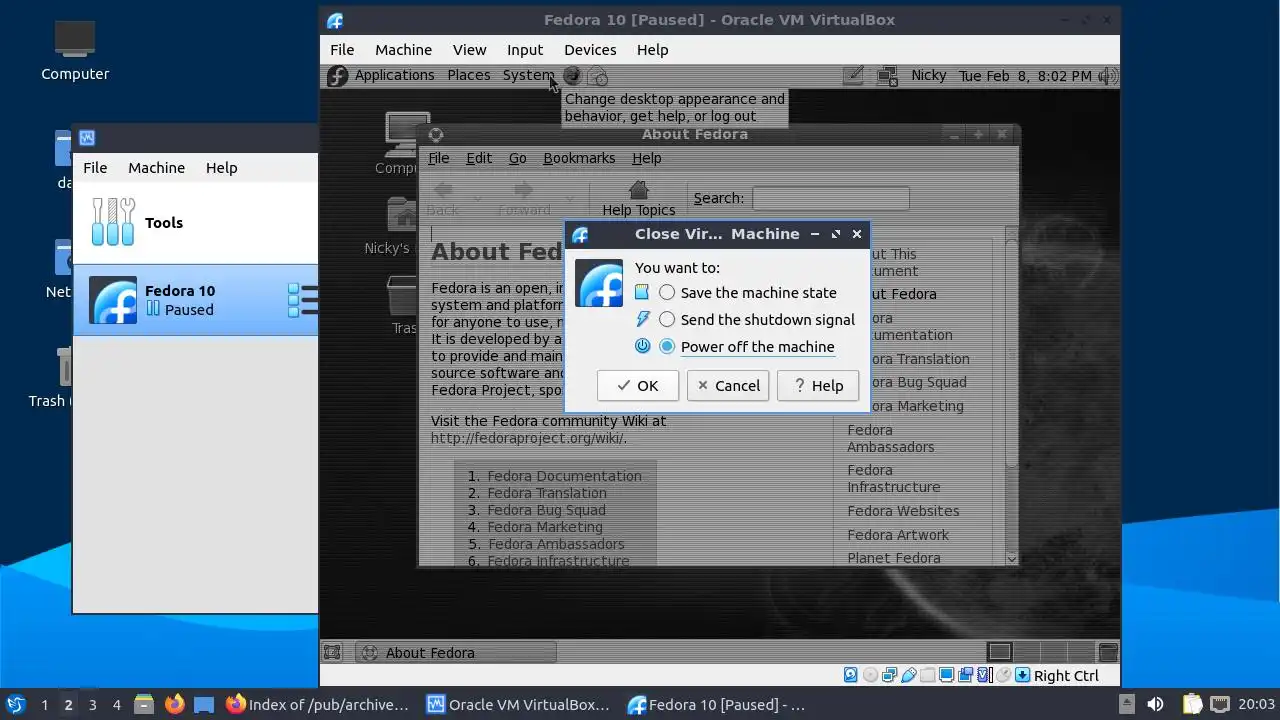Confirm the close dialog with OK
The width and height of the screenshot is (1280, 720).
point(638,386)
